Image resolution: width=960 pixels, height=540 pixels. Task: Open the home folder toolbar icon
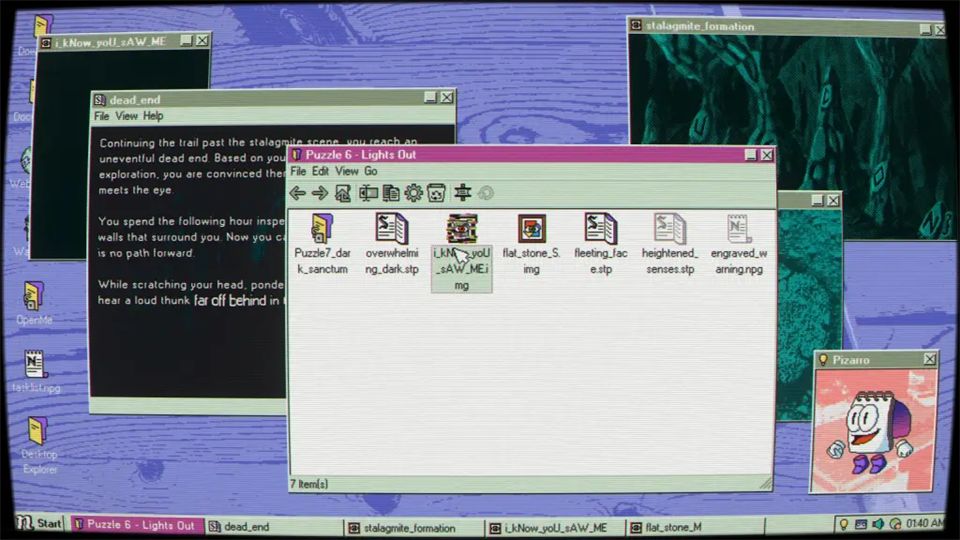[x=343, y=193]
